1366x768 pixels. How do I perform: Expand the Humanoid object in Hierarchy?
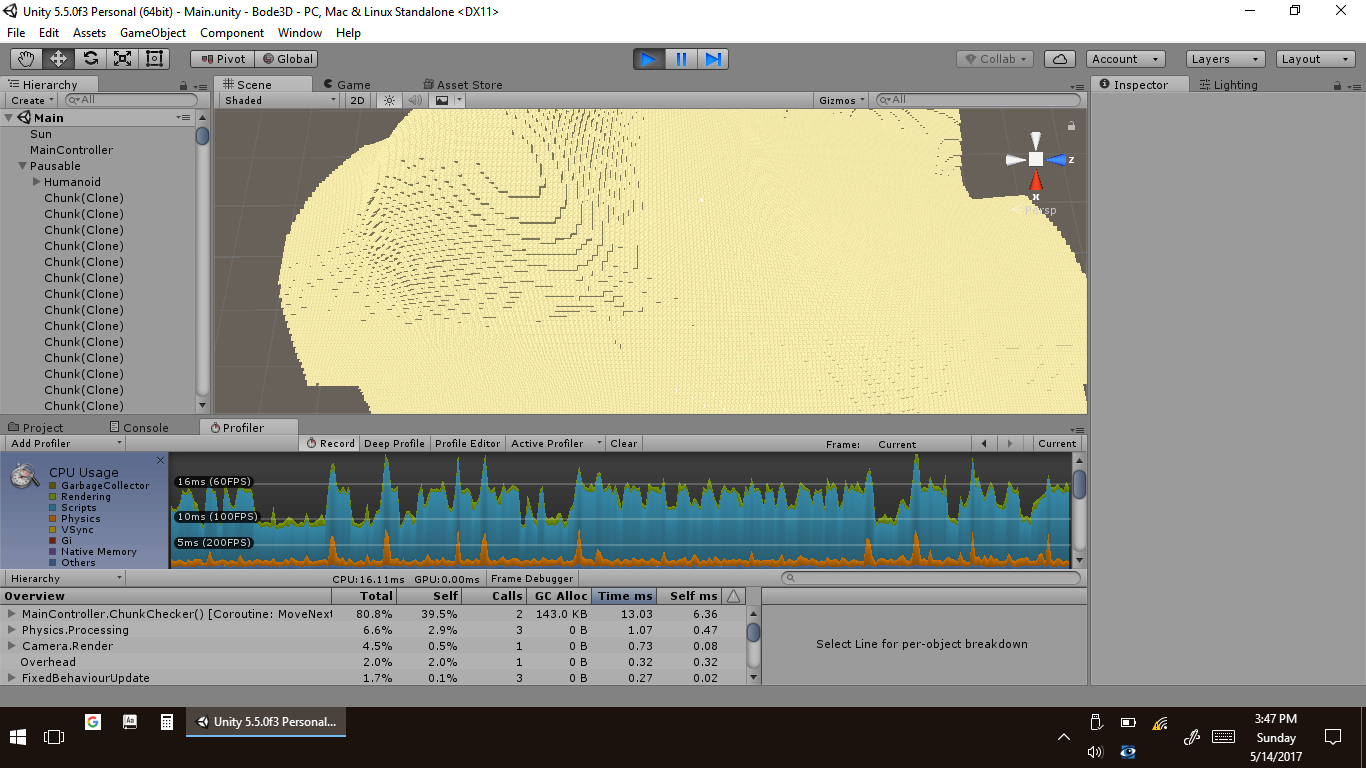tap(36, 182)
